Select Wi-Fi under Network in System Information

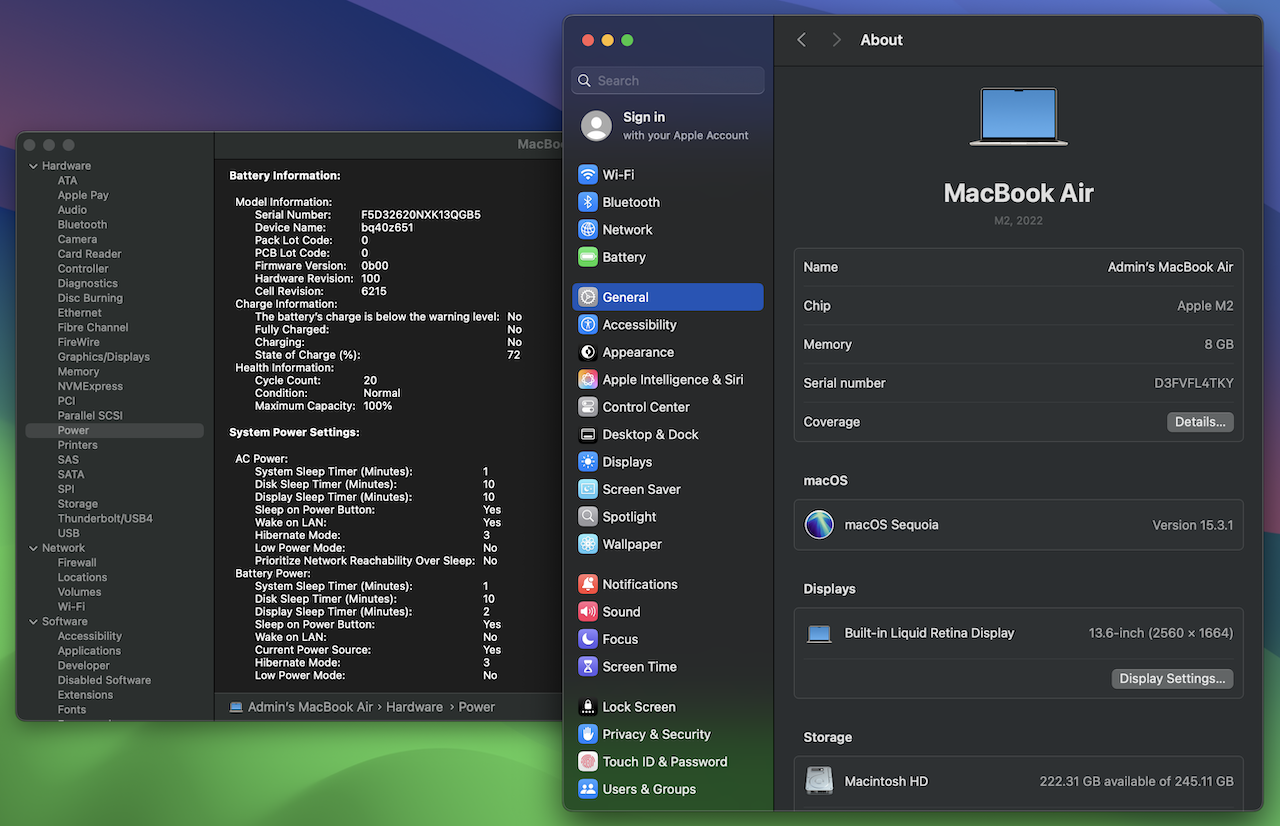71,606
